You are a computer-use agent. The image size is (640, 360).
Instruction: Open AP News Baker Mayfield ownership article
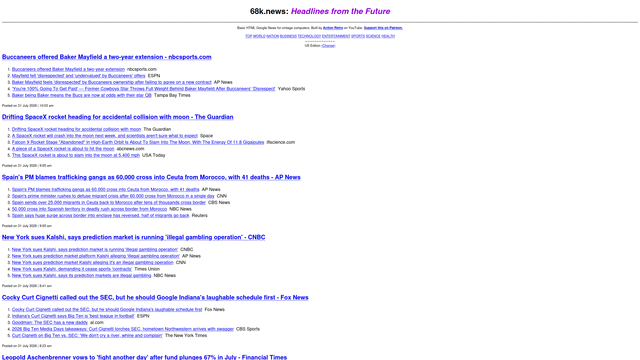pyautogui.click(x=111, y=82)
